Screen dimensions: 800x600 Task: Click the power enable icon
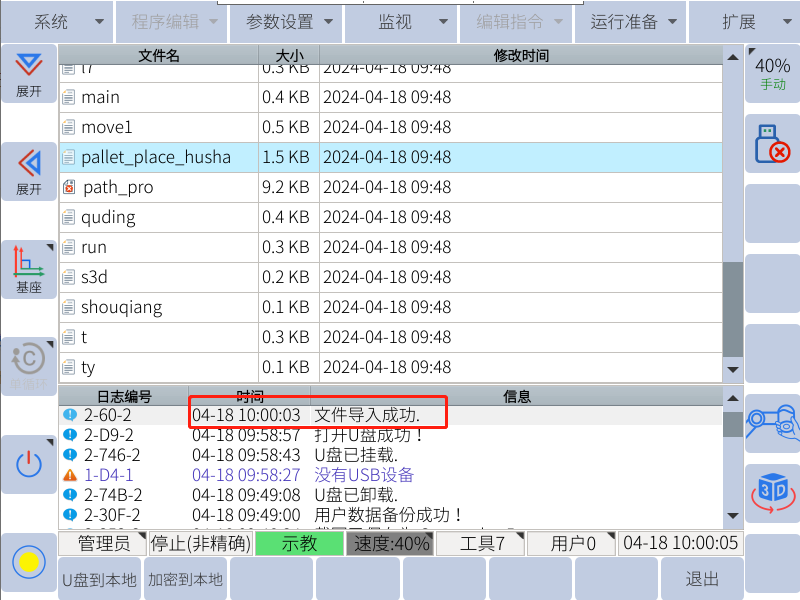[x=28, y=464]
